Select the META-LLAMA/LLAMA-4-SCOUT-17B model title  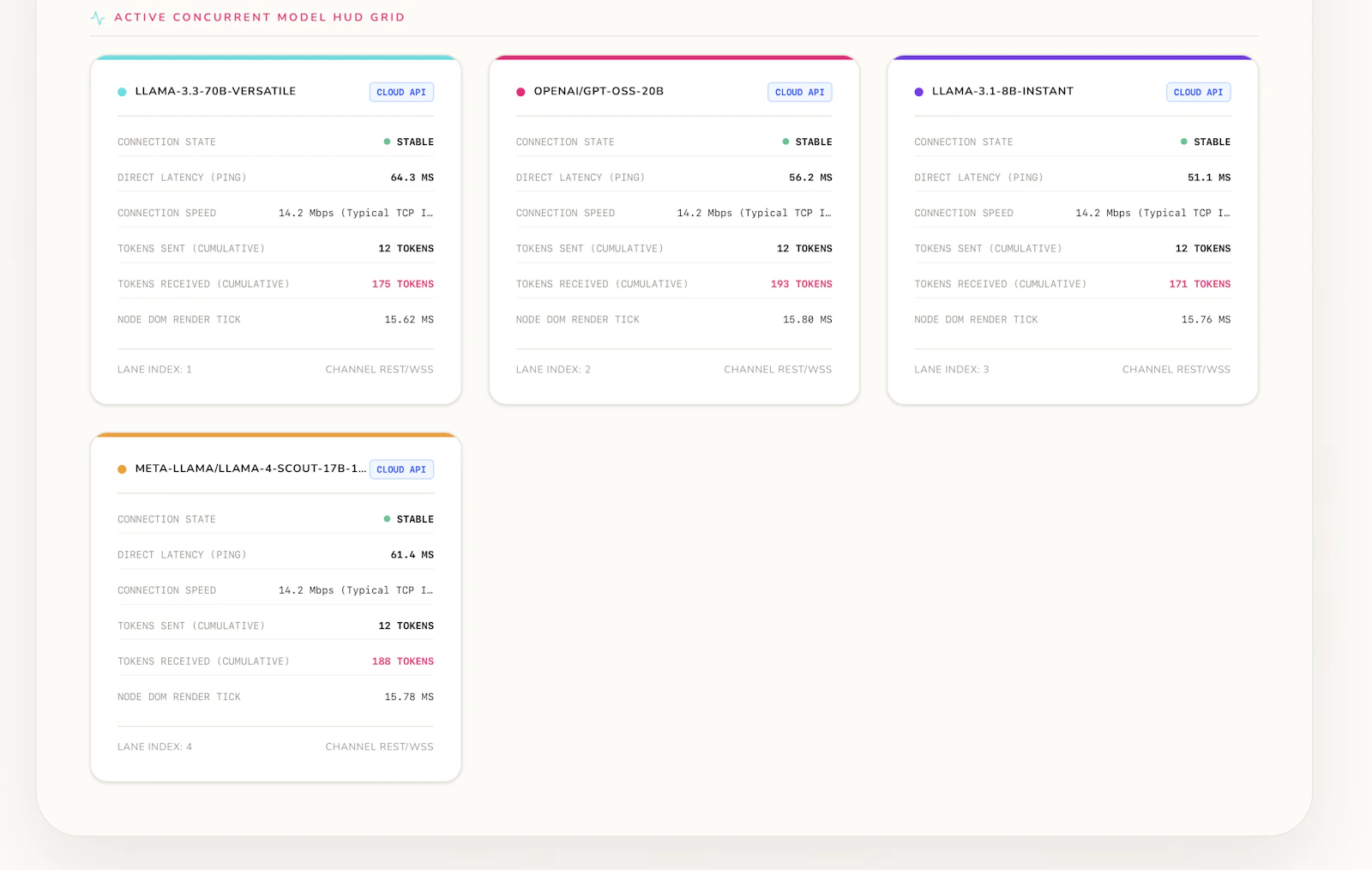(x=250, y=468)
